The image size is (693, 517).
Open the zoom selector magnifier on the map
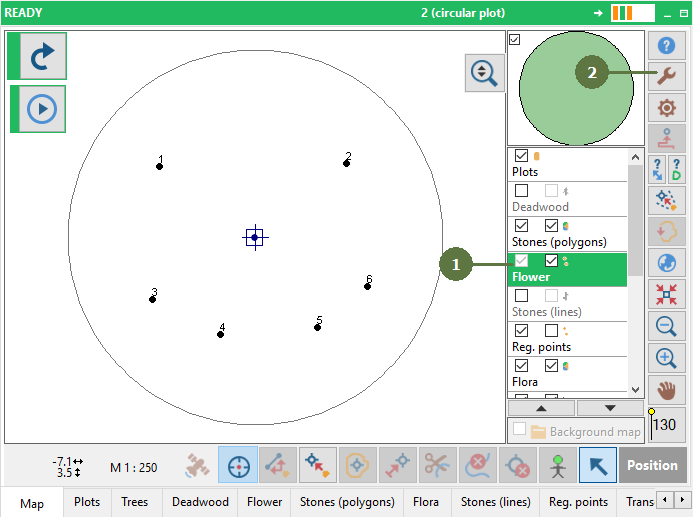(x=484, y=74)
